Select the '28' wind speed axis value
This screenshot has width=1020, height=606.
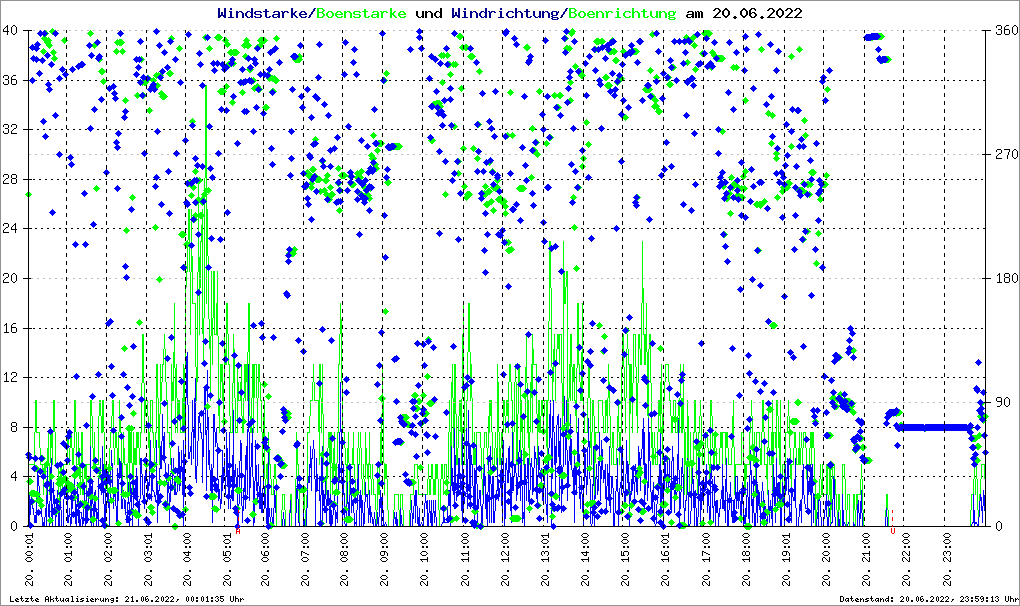[x=10, y=179]
